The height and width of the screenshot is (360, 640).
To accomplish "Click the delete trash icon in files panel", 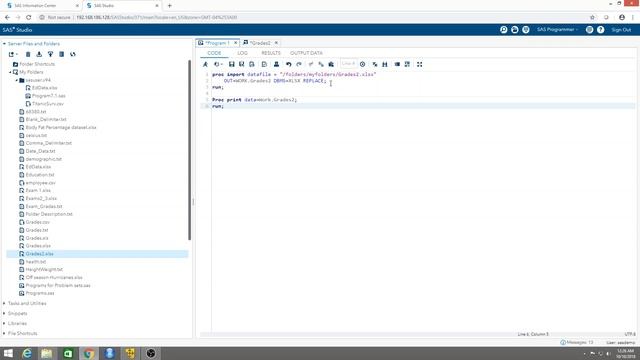I will click(28, 54).
